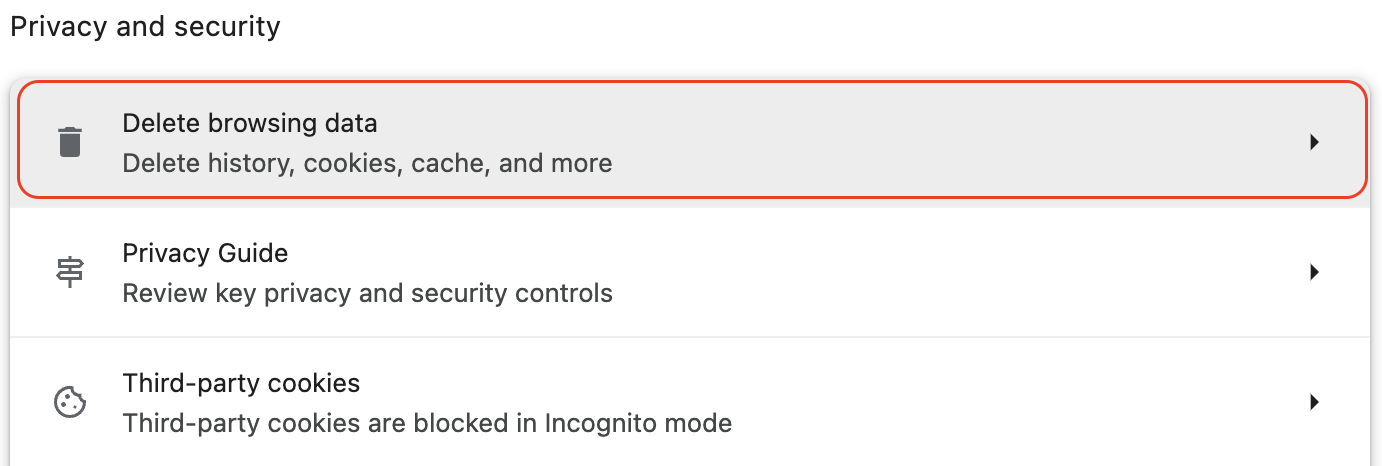Image resolution: width=1382 pixels, height=466 pixels.
Task: Click the Privacy Guide signpost icon
Action: (x=69, y=272)
